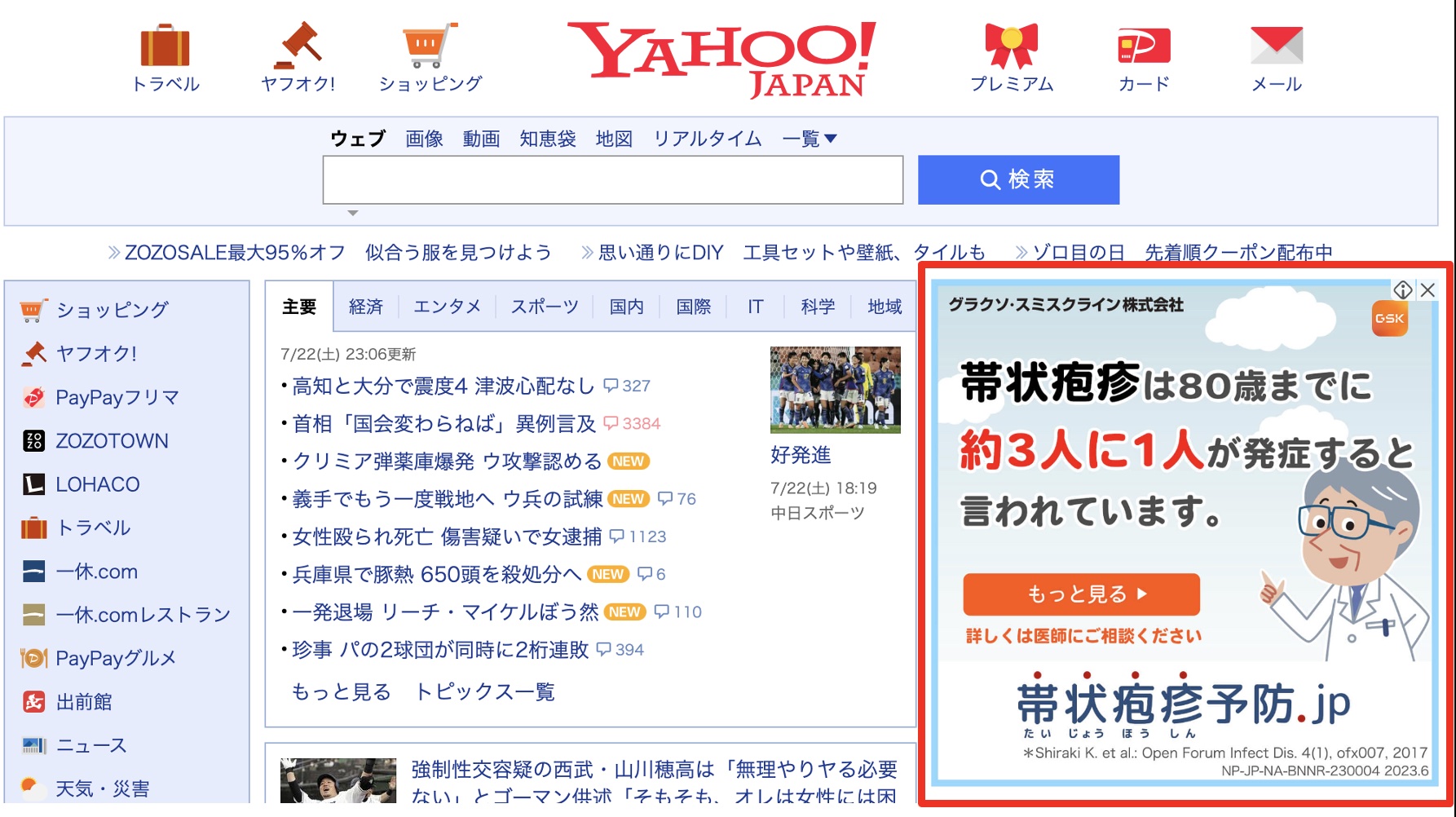Viewport: 1456px width, 817px height.
Task: Expand the 一覧 search category dropdown
Action: pyautogui.click(x=810, y=139)
